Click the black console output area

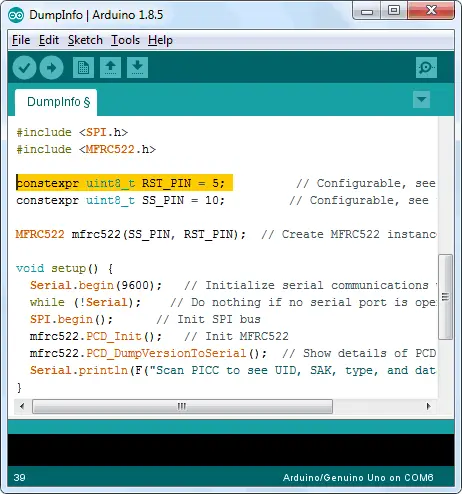(231, 450)
